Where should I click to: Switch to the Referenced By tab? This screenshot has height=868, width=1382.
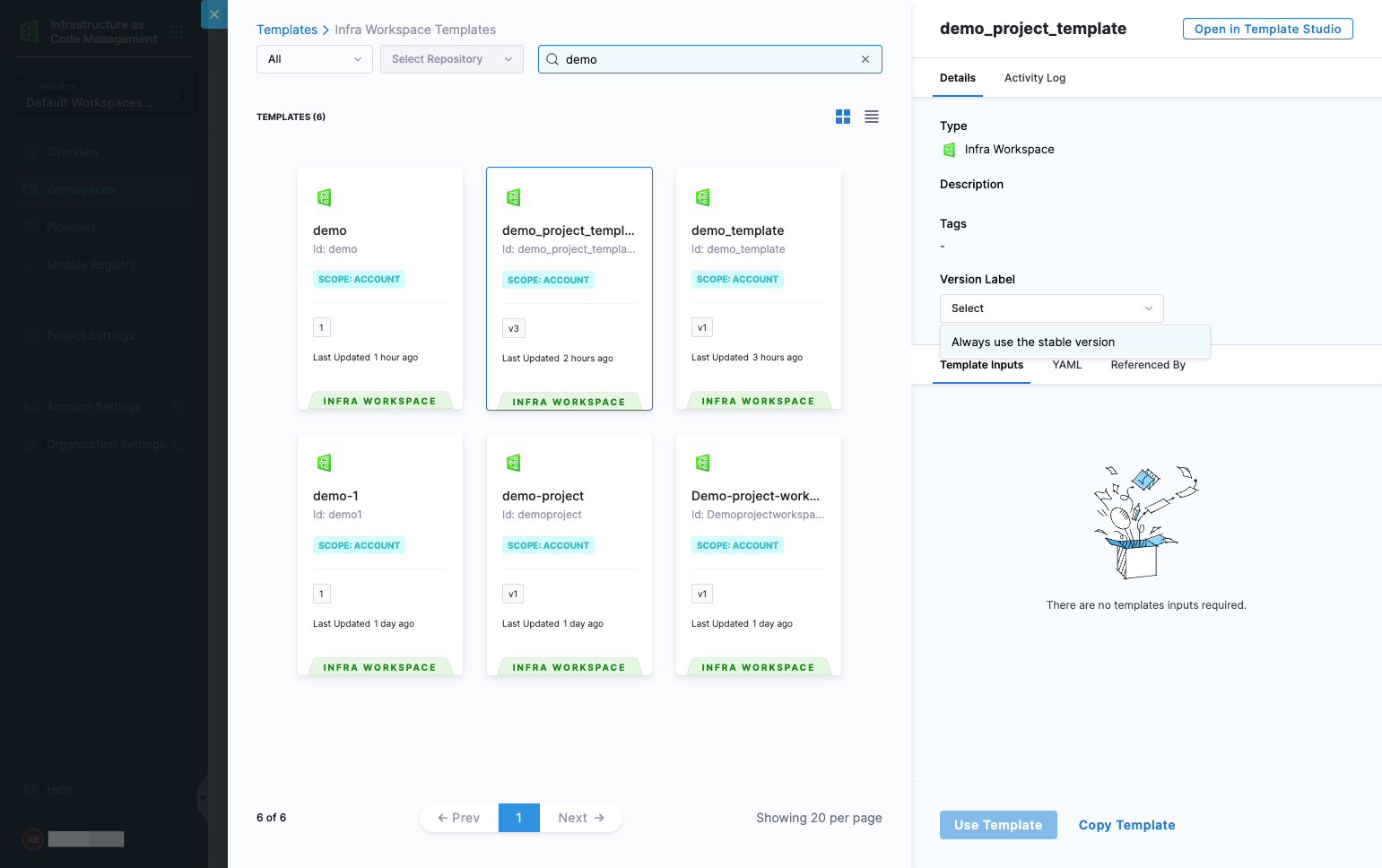pos(1148,365)
